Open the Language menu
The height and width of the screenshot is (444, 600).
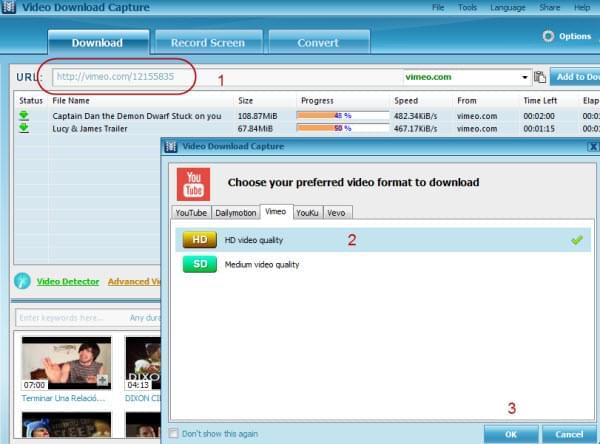tap(508, 7)
